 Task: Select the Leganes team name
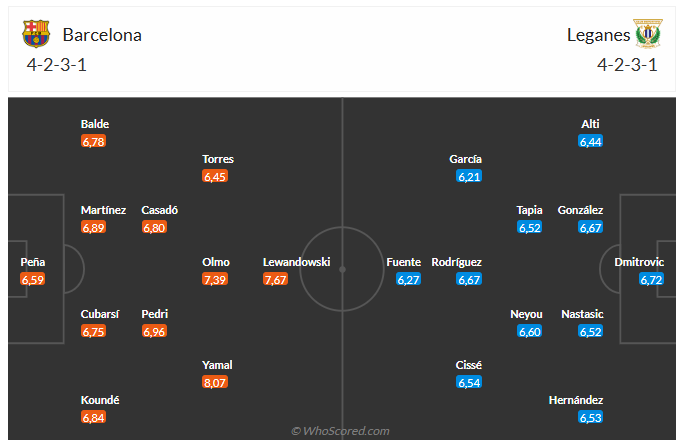tap(598, 35)
